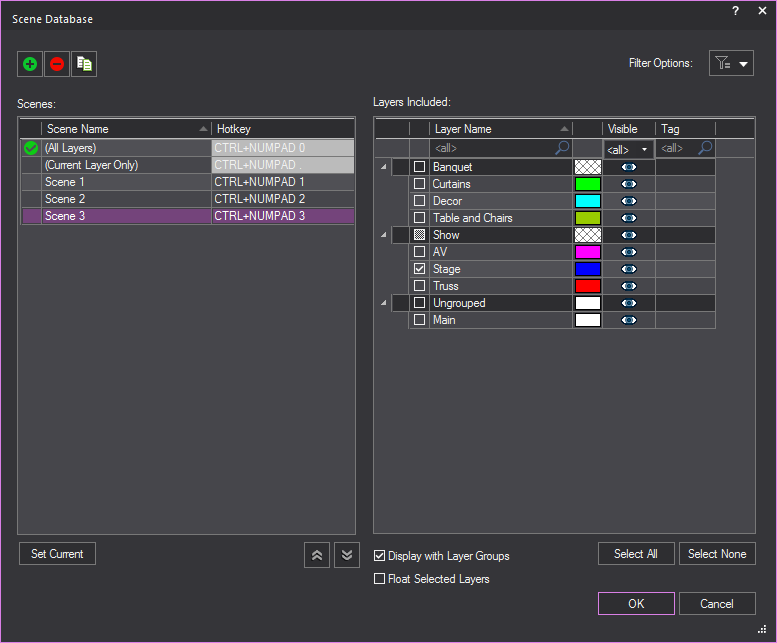The height and width of the screenshot is (643, 777).
Task: Check the Truss layer checkbox
Action: (x=419, y=285)
